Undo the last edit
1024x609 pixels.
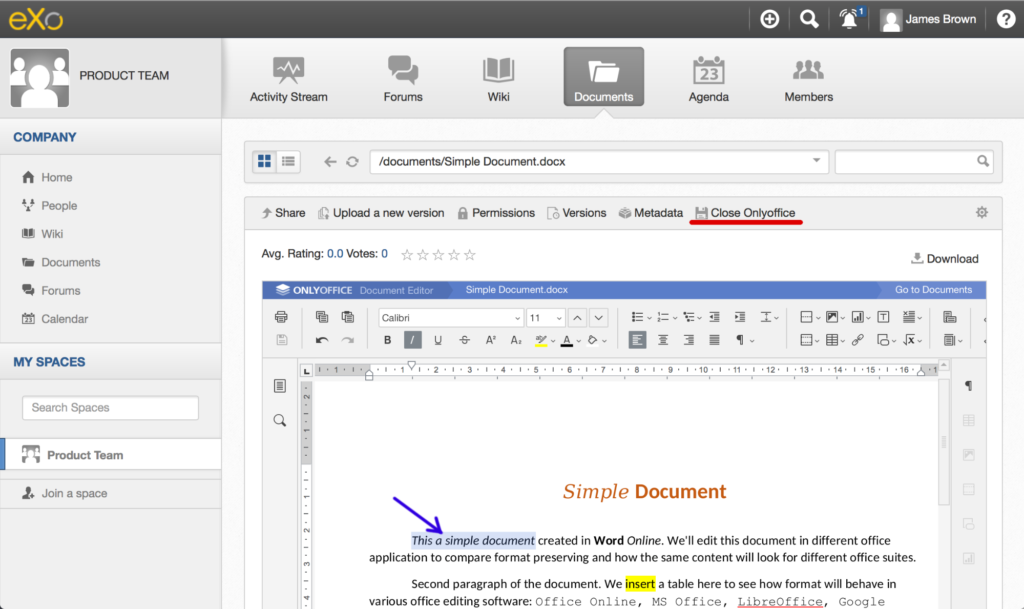coord(321,340)
